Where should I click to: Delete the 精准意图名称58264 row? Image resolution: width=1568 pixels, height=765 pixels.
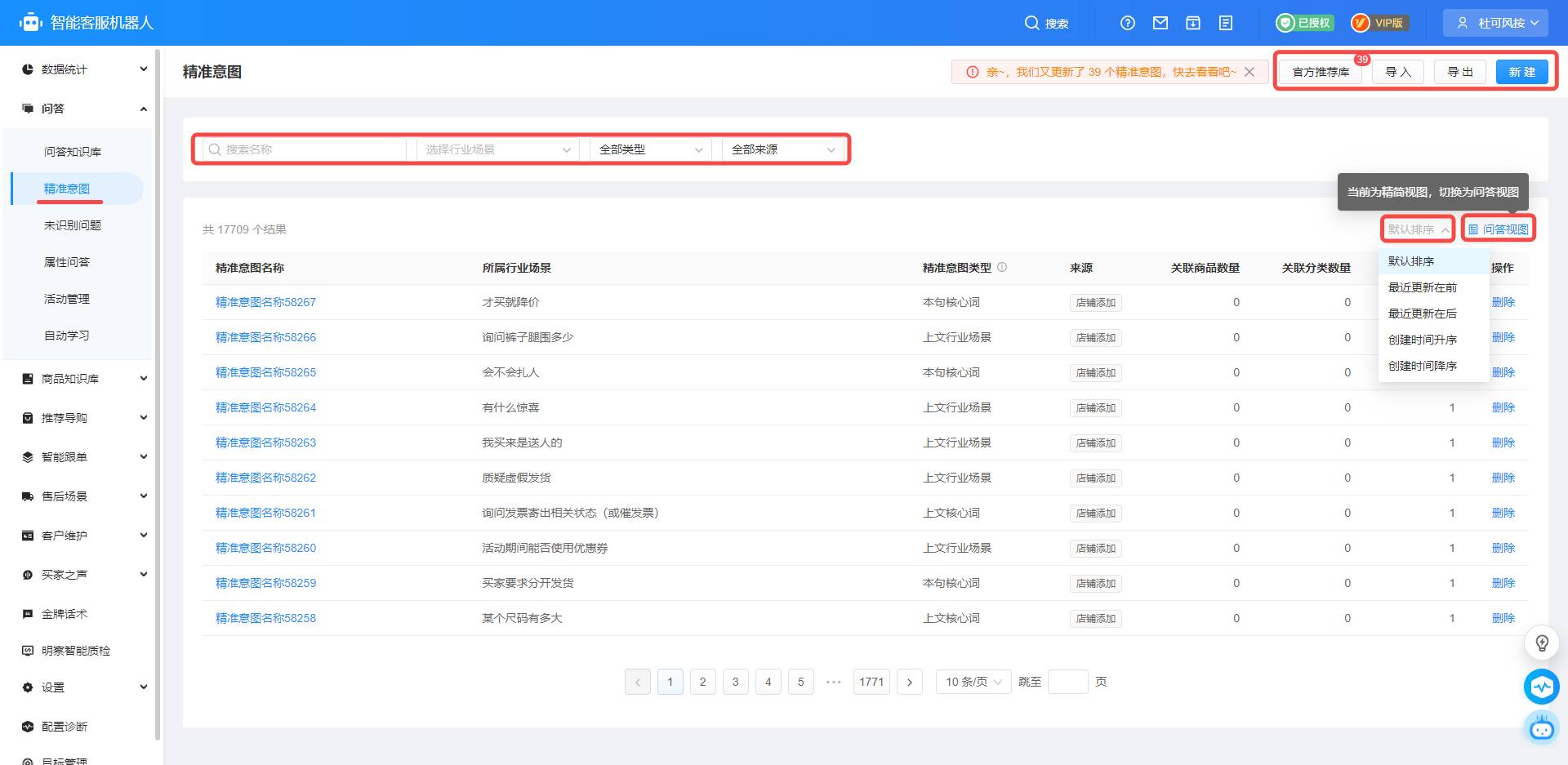[1503, 407]
